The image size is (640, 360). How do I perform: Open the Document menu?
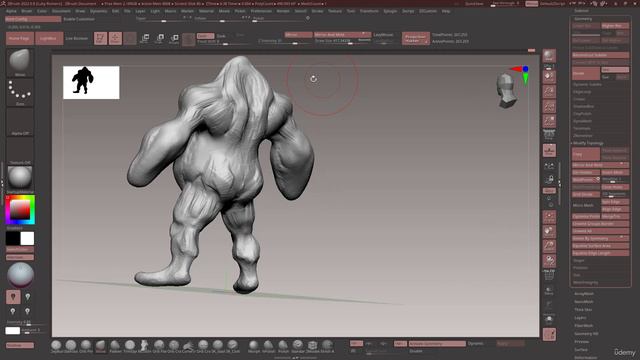(61, 11)
